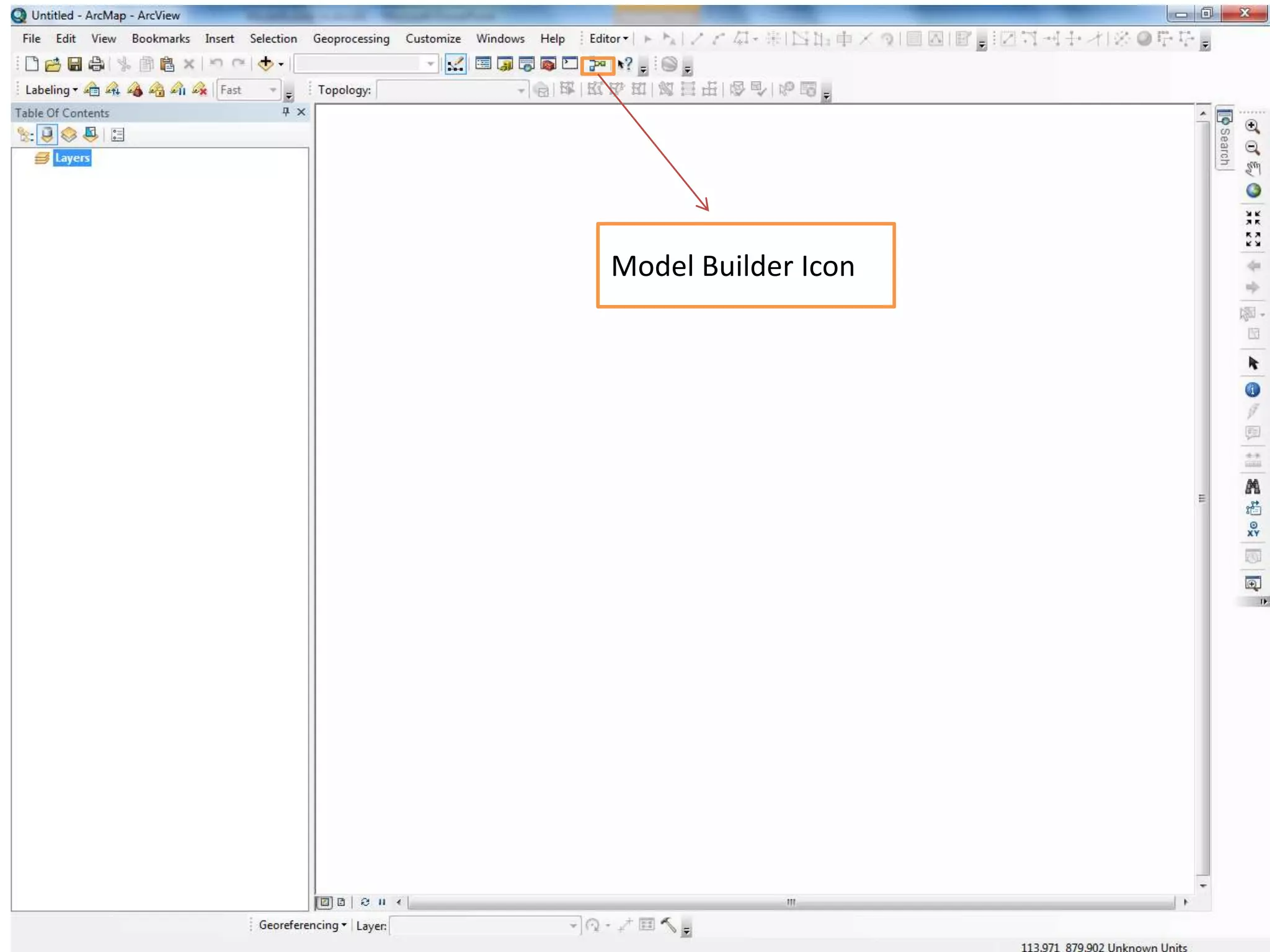The image size is (1270, 952).
Task: Click the Add Data plus icon
Action: coord(265,63)
